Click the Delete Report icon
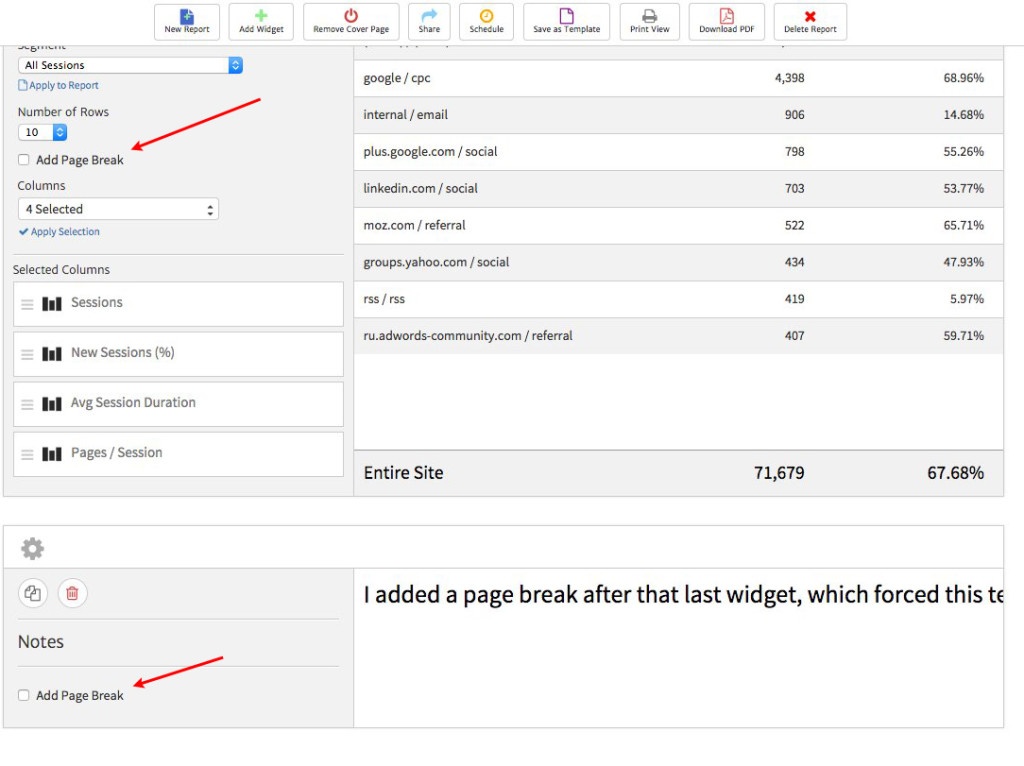This screenshot has height=766, width=1024. click(810, 21)
